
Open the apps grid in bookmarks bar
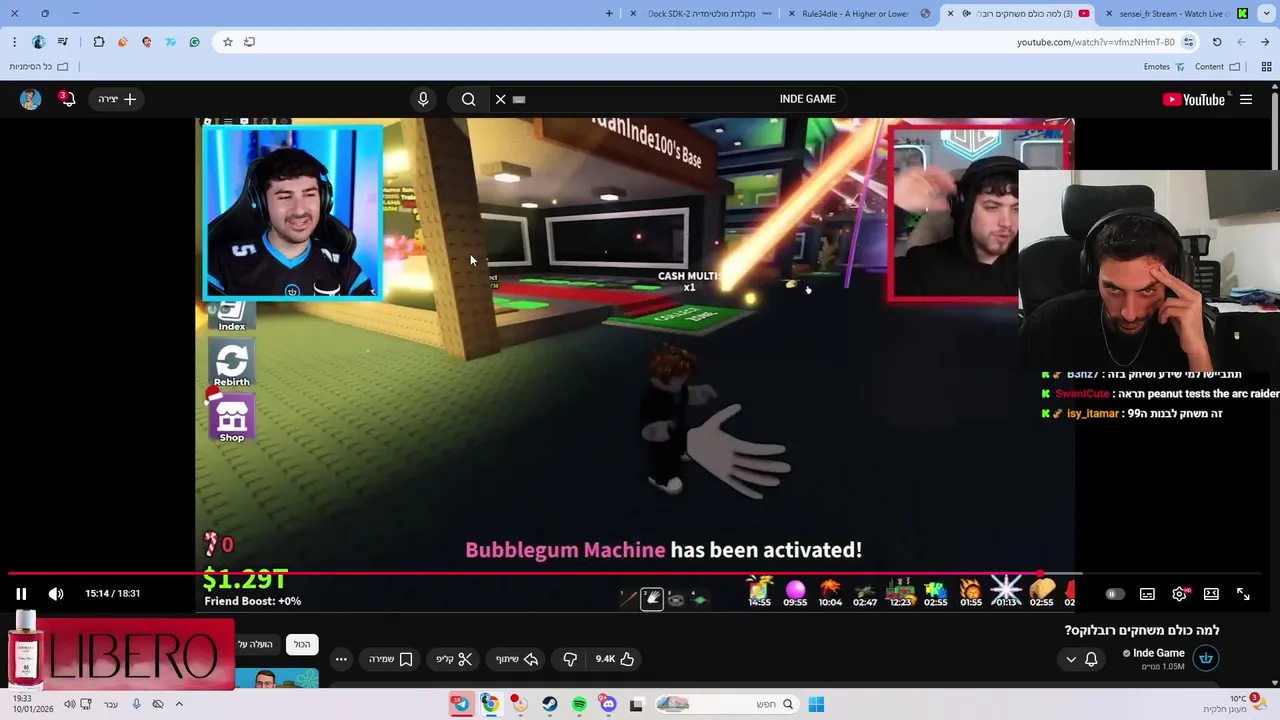1266,67
